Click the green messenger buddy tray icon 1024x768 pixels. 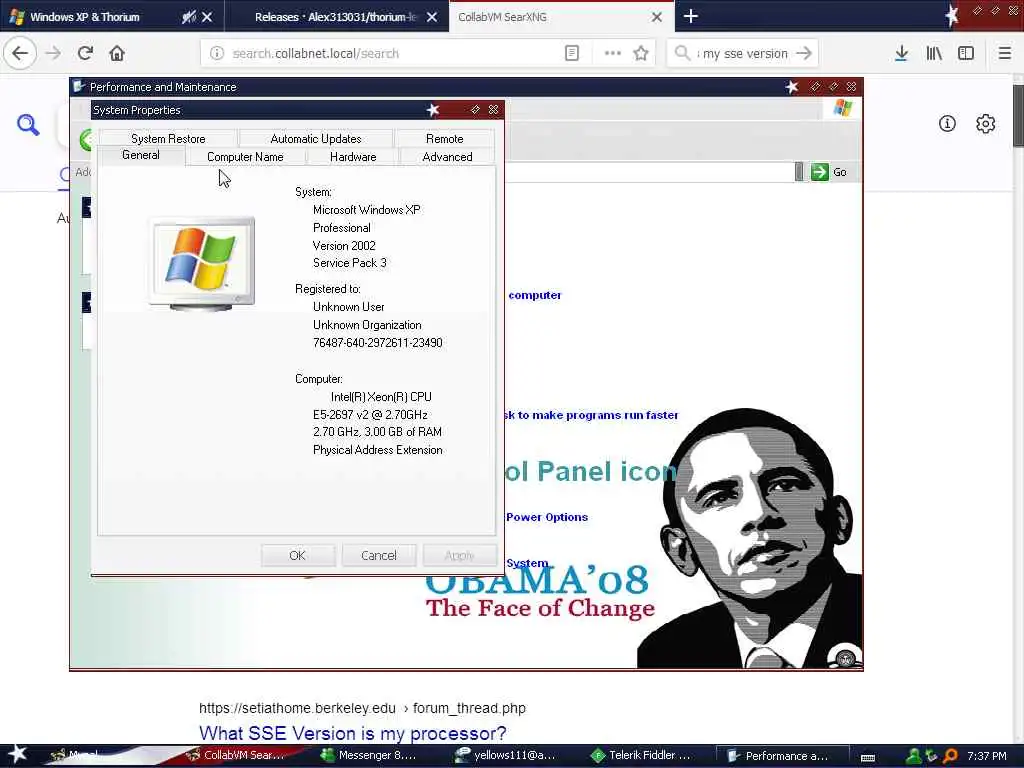coord(914,756)
